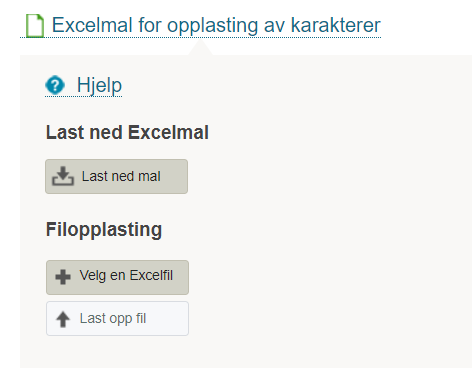Click the download tray icon on Last ned mal

coord(63,176)
